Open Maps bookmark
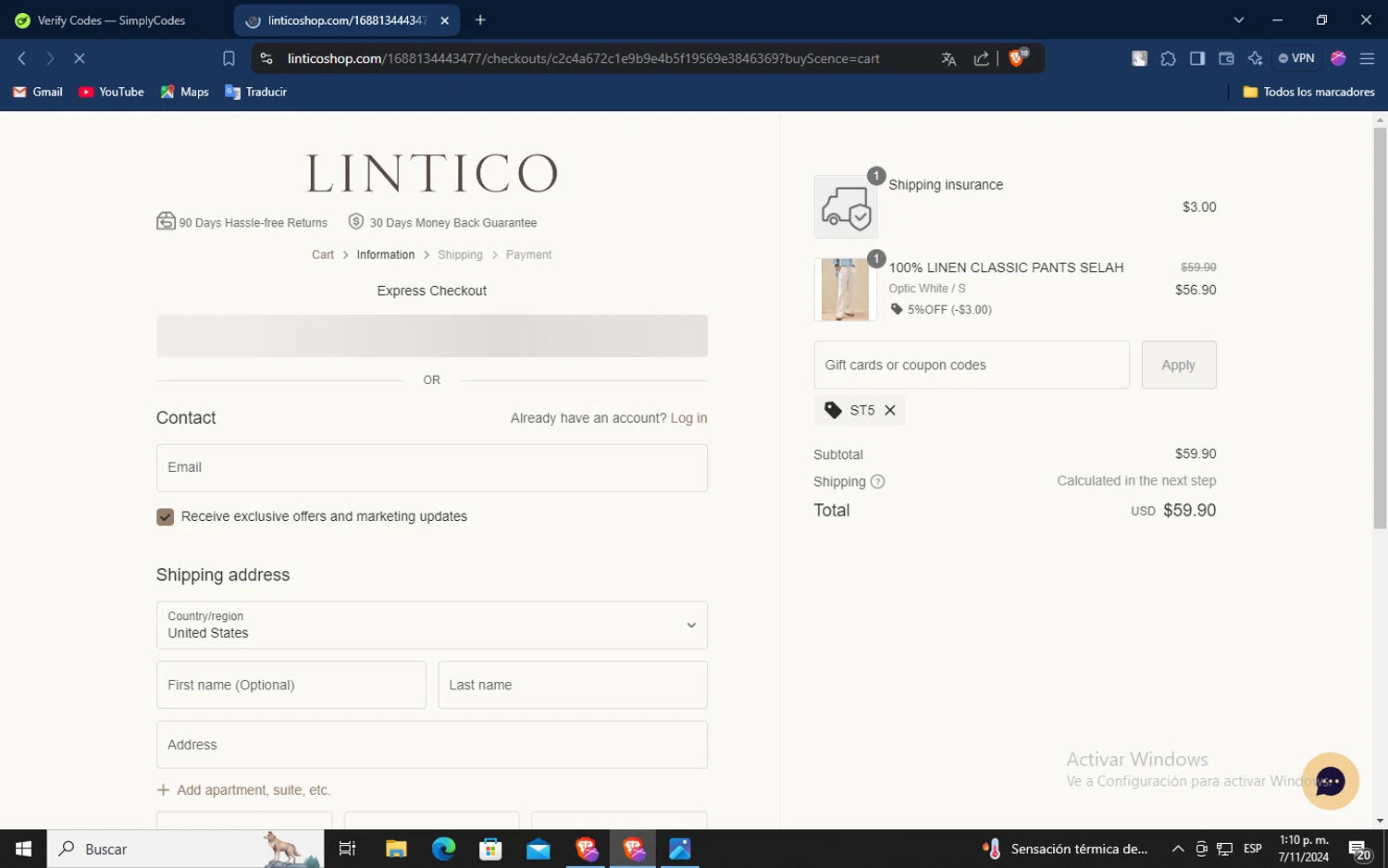This screenshot has height=868, width=1388. pos(184,92)
